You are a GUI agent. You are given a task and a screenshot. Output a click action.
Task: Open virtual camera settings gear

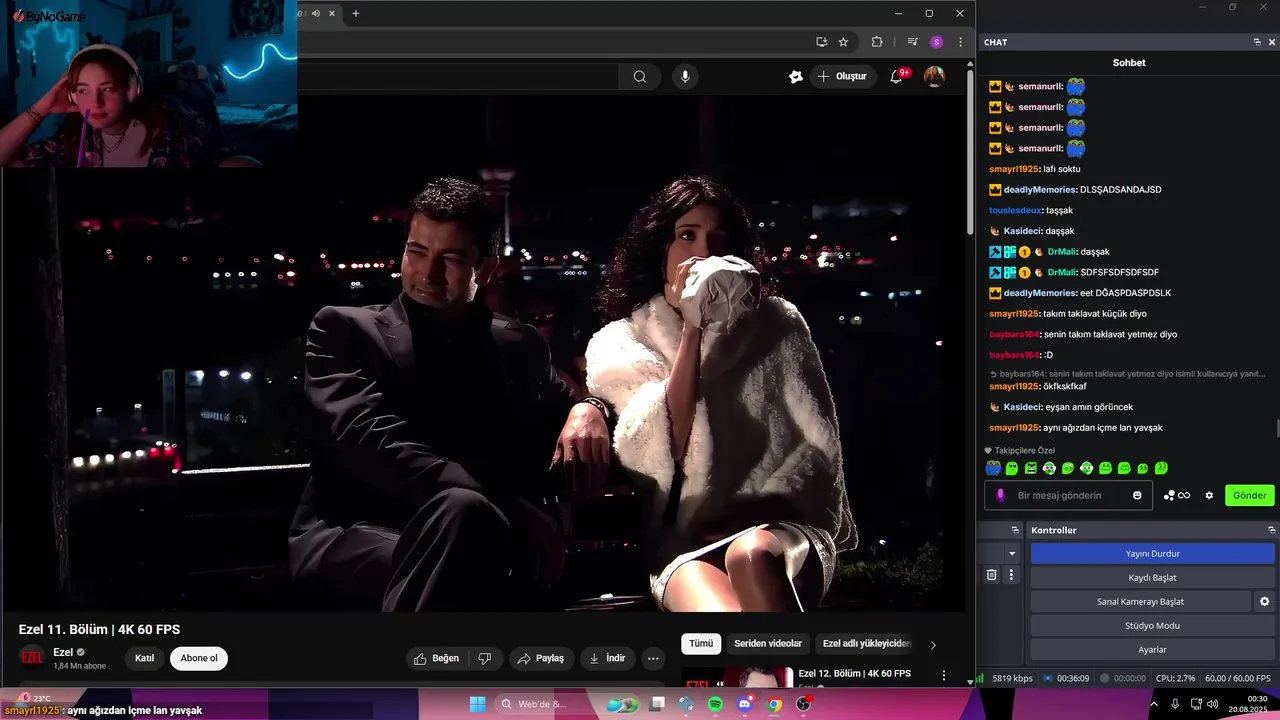[1264, 601]
